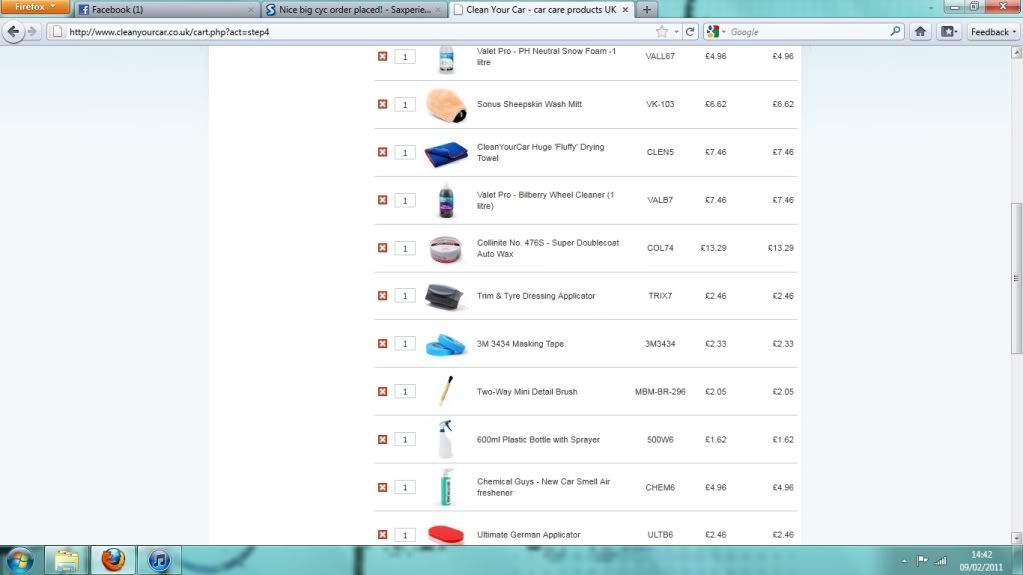Screen dimensions: 1023x575
Task: Open URL history dropdown arrow
Action: pos(676,31)
